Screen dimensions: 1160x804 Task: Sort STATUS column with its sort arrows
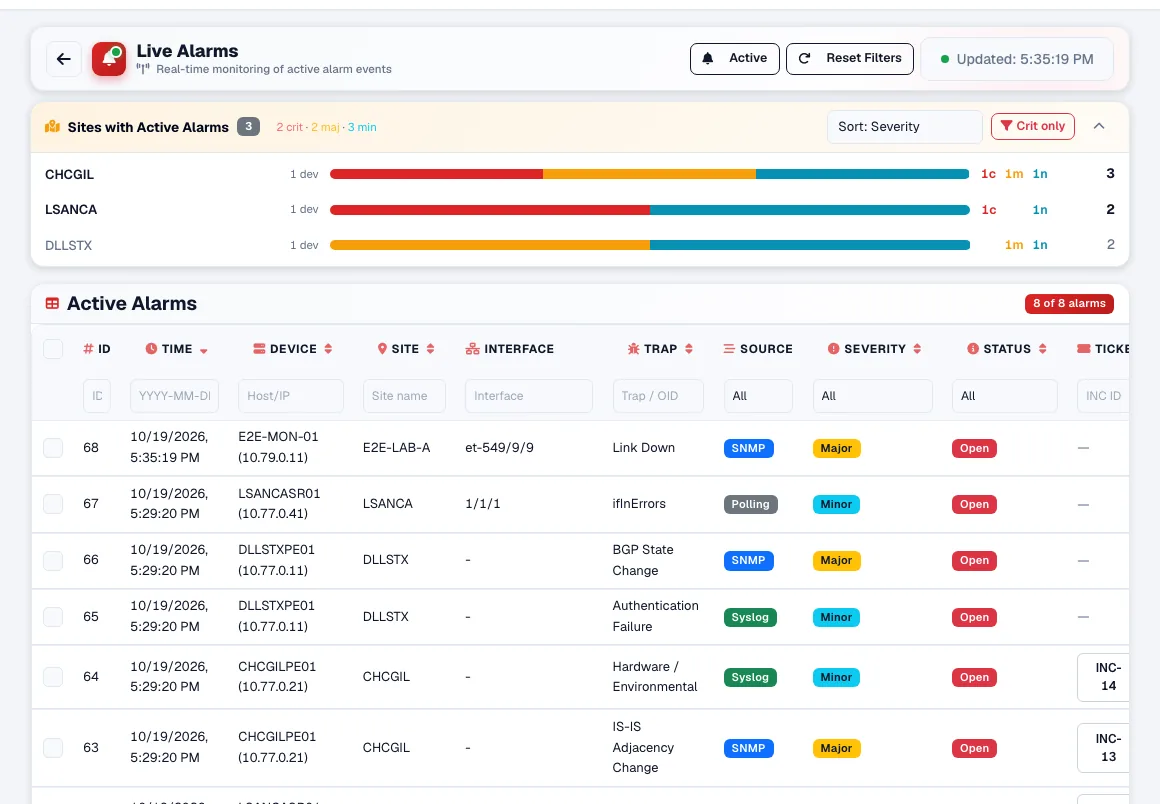(1042, 348)
